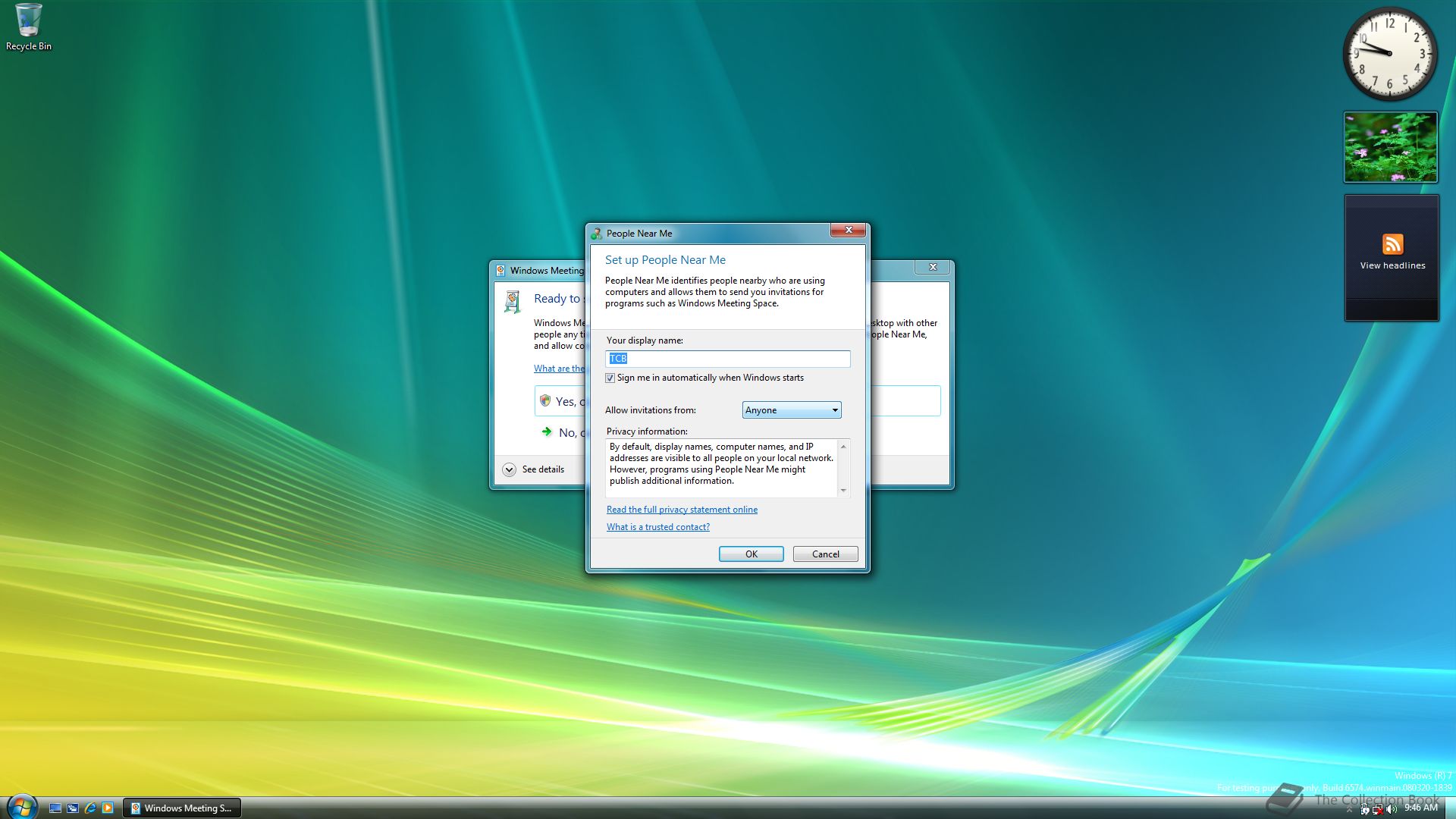Click Cancel in People Near Me dialog

pos(825,554)
